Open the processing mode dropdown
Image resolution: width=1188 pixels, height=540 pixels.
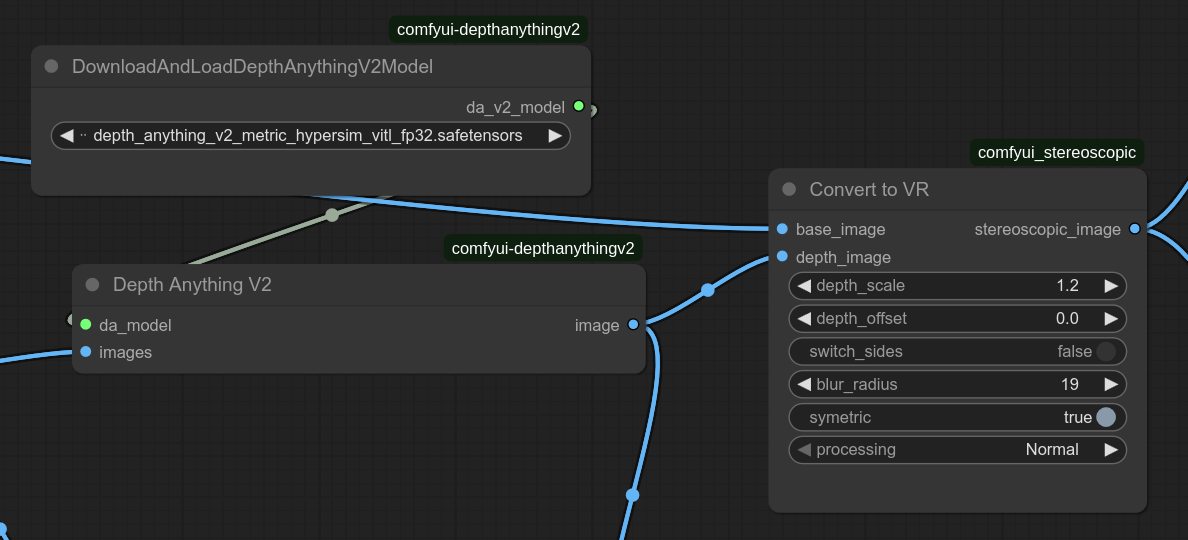click(x=957, y=450)
